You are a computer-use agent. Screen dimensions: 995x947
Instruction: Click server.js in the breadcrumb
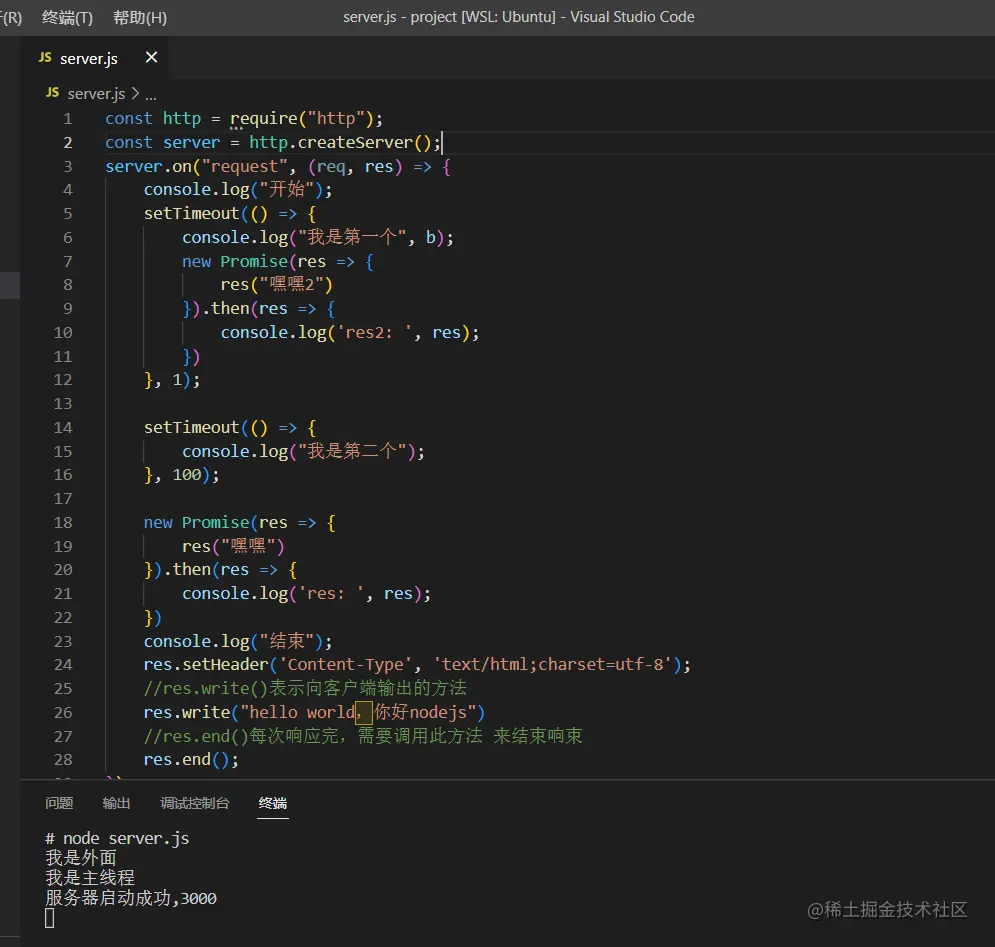(96, 94)
